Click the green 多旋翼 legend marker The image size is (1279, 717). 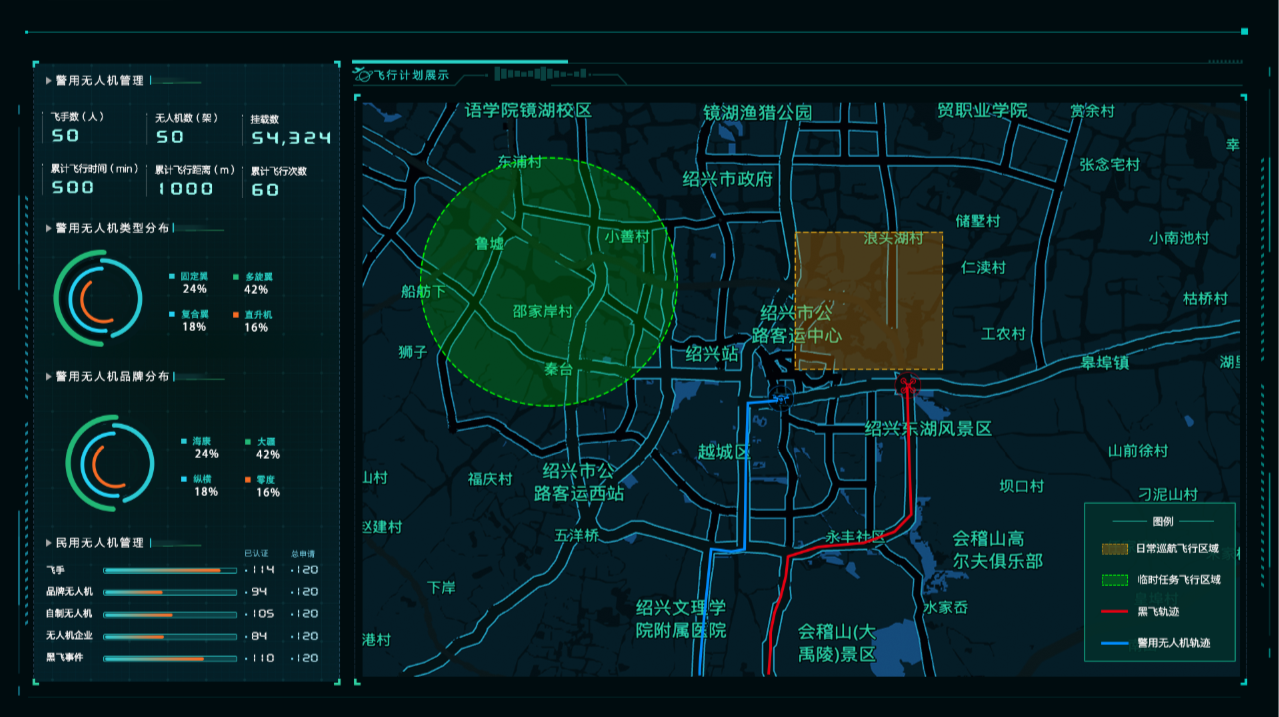[236, 276]
